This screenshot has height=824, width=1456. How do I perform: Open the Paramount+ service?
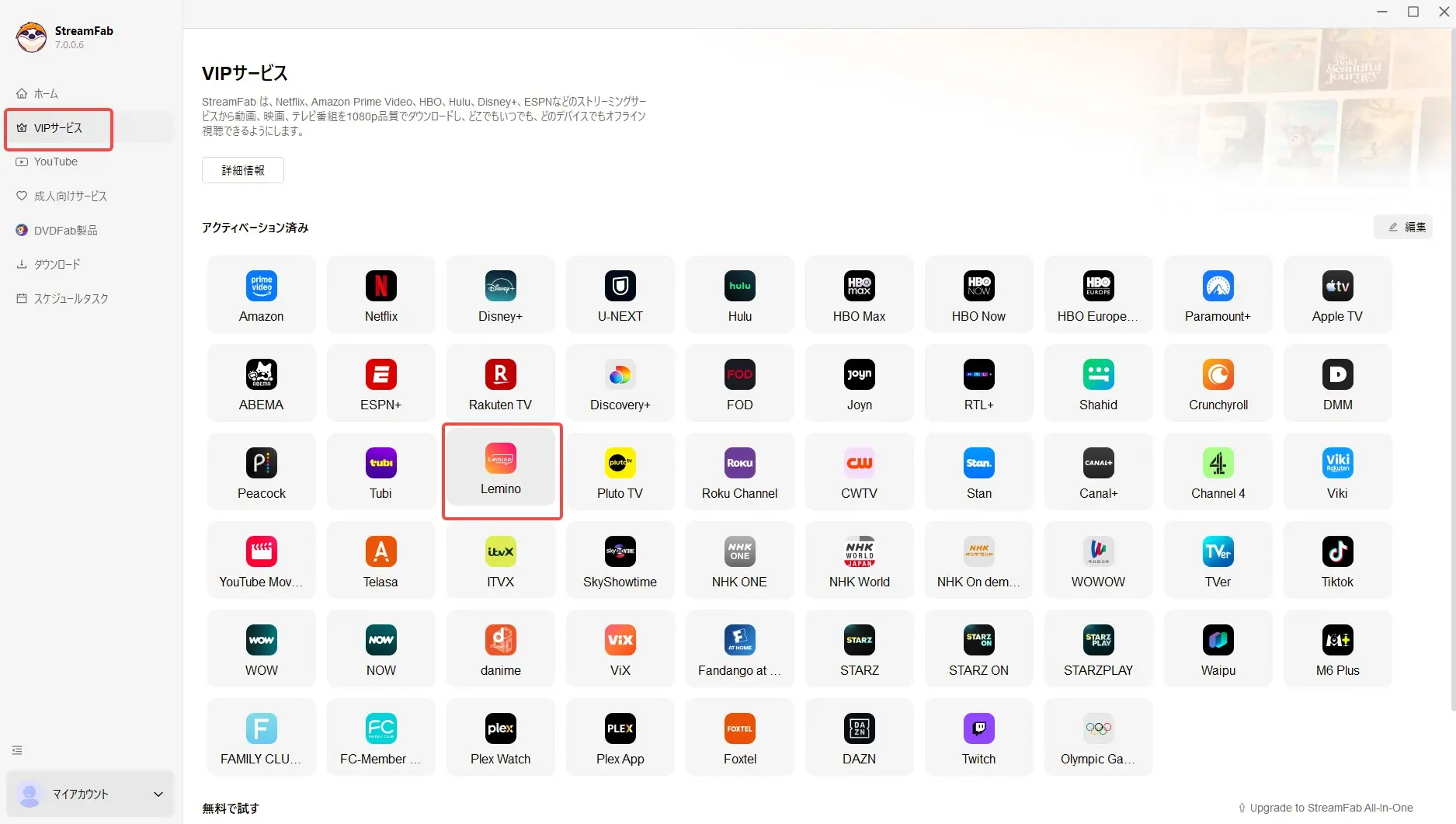[1218, 295]
